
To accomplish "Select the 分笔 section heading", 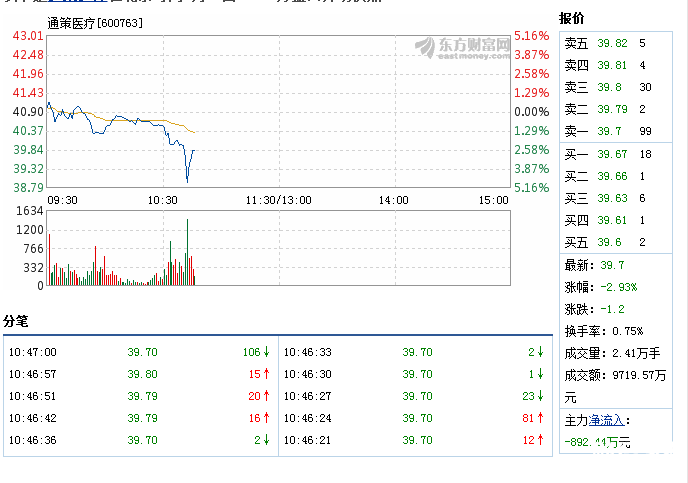I will click(15, 321).
